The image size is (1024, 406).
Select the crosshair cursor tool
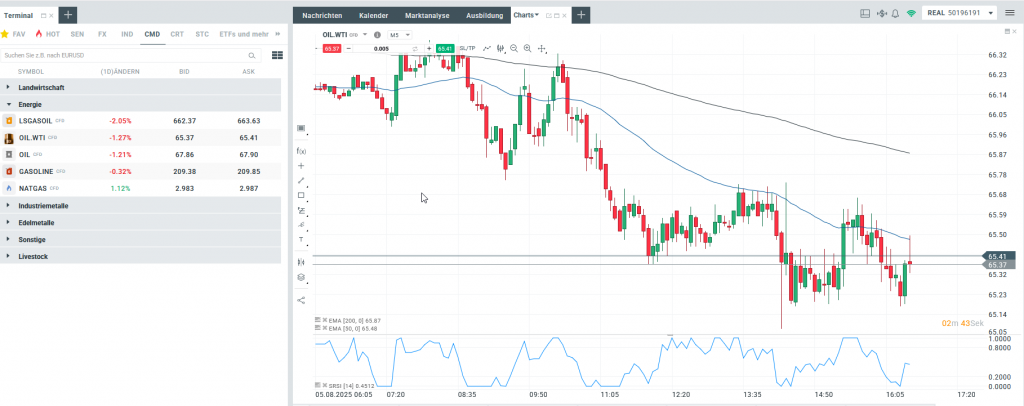click(x=542, y=48)
